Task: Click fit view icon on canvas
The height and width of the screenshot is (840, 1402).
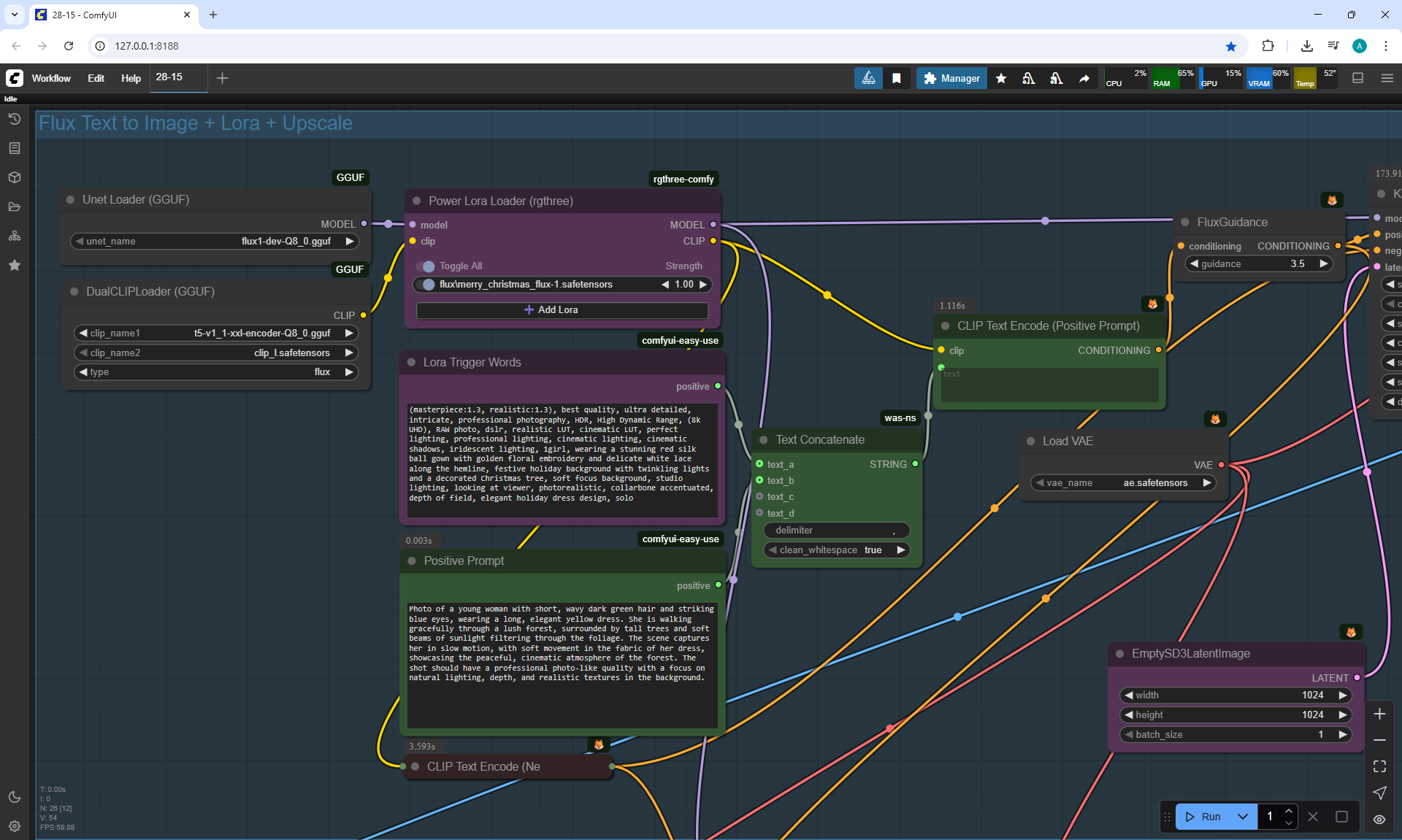Action: point(1379,766)
